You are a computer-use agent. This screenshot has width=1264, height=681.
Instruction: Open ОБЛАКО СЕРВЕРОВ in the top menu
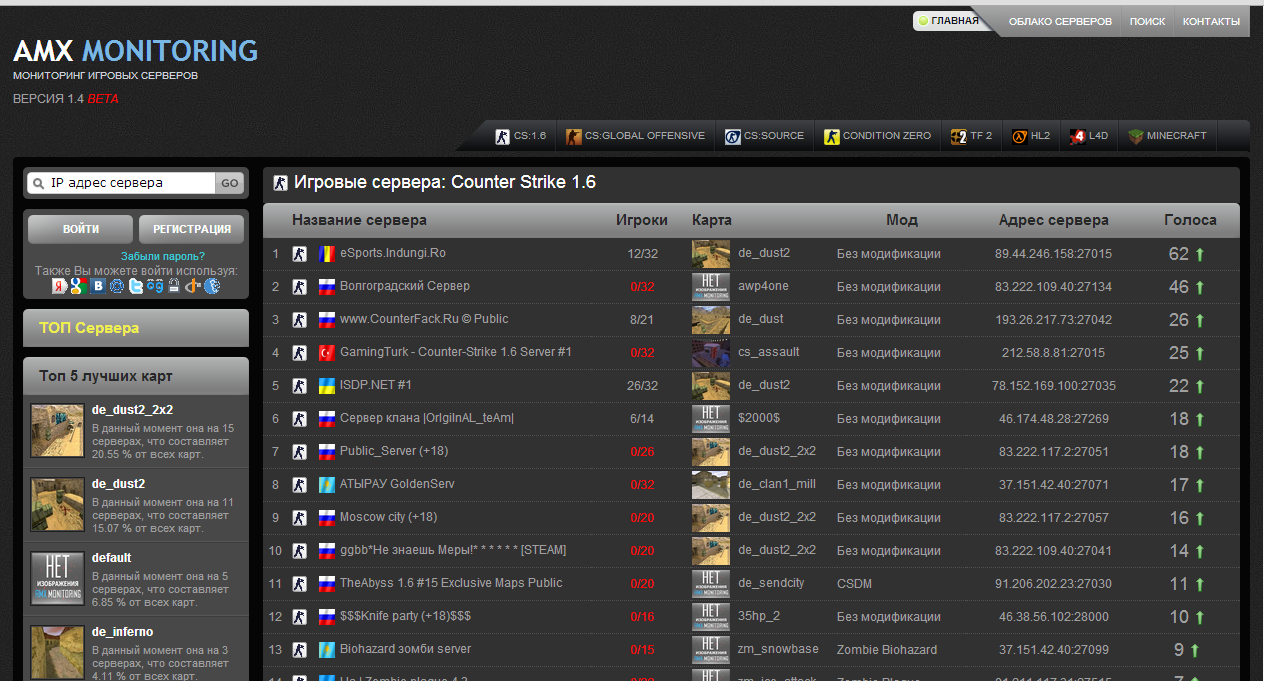[x=1059, y=21]
